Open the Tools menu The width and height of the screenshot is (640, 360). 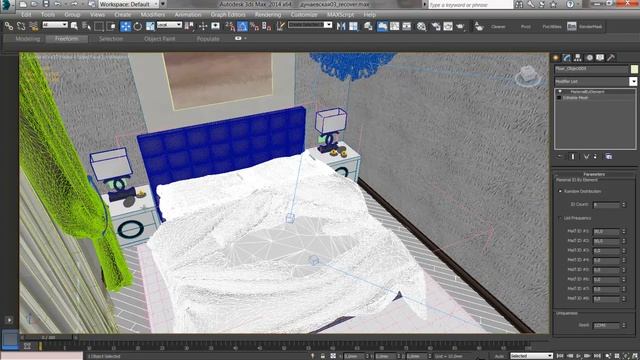click(x=48, y=14)
